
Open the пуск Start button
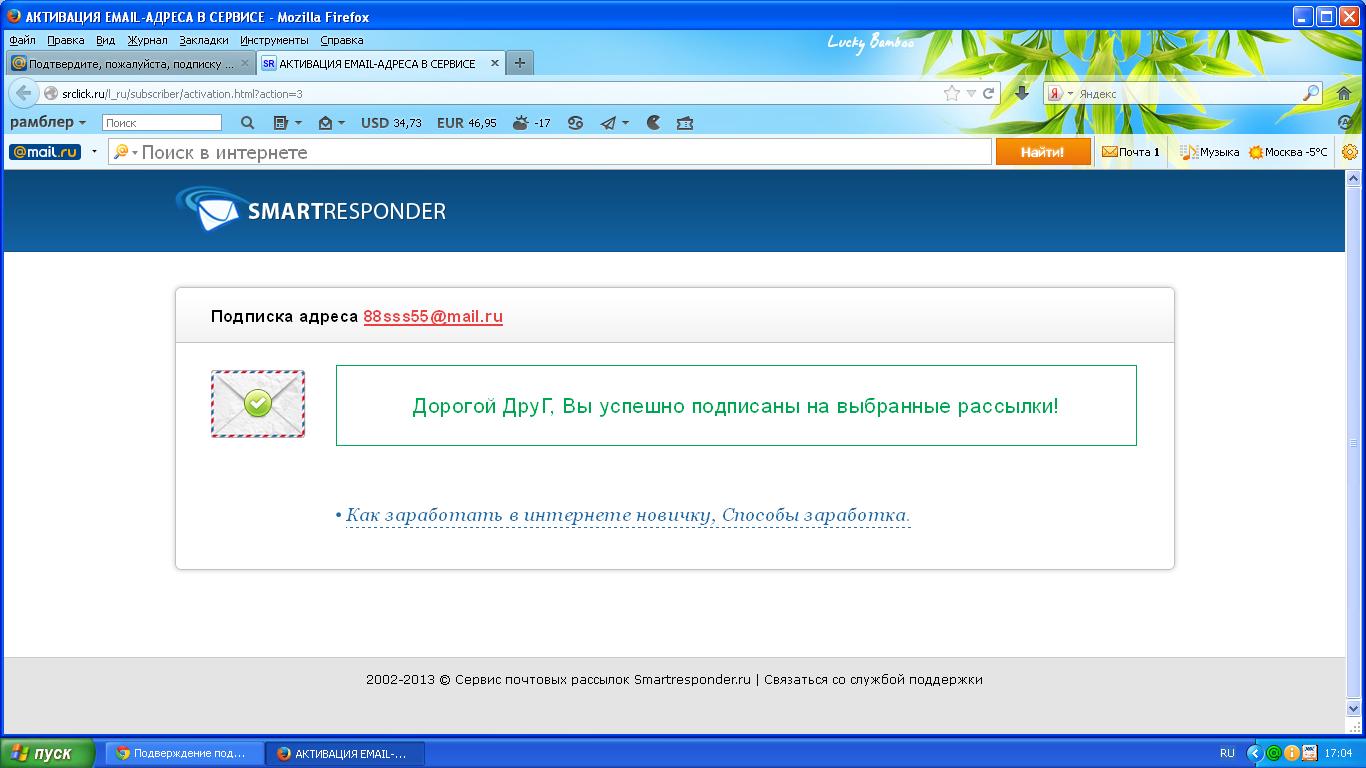click(x=47, y=753)
